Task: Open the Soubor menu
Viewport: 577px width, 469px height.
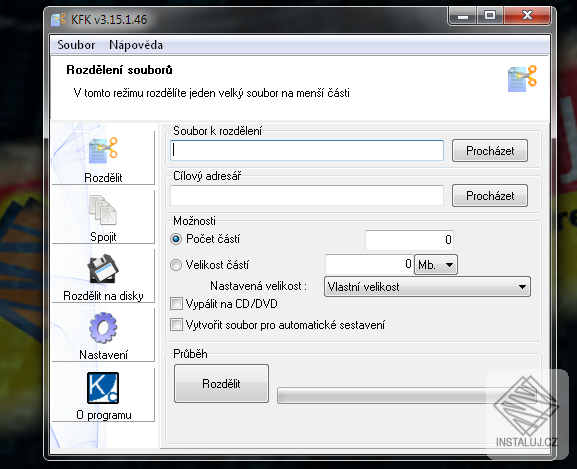Action: (76, 45)
